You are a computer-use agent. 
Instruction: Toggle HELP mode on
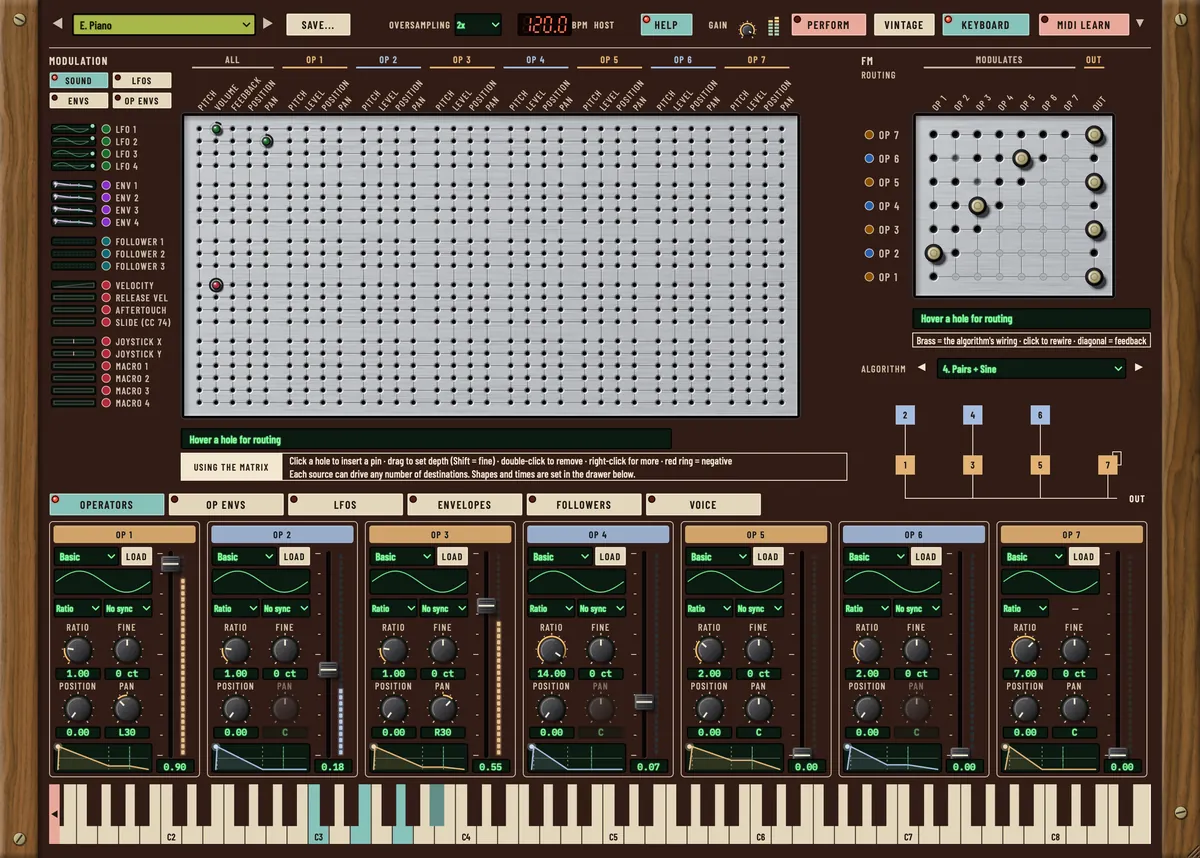[664, 25]
